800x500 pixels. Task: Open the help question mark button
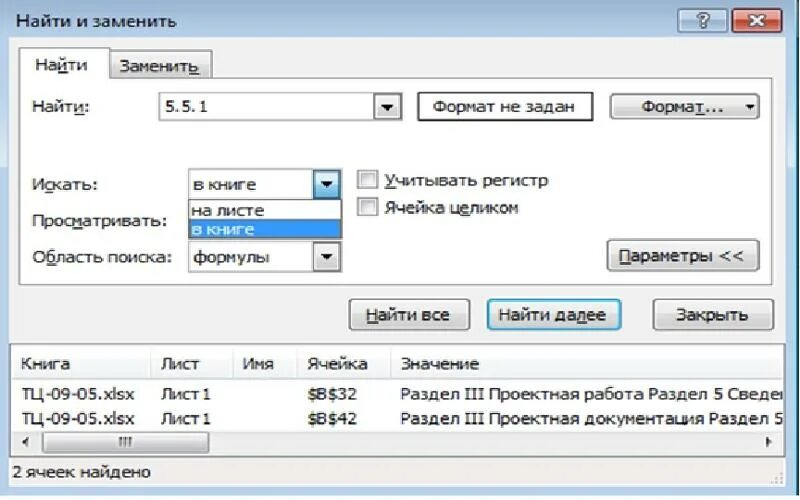[x=703, y=21]
